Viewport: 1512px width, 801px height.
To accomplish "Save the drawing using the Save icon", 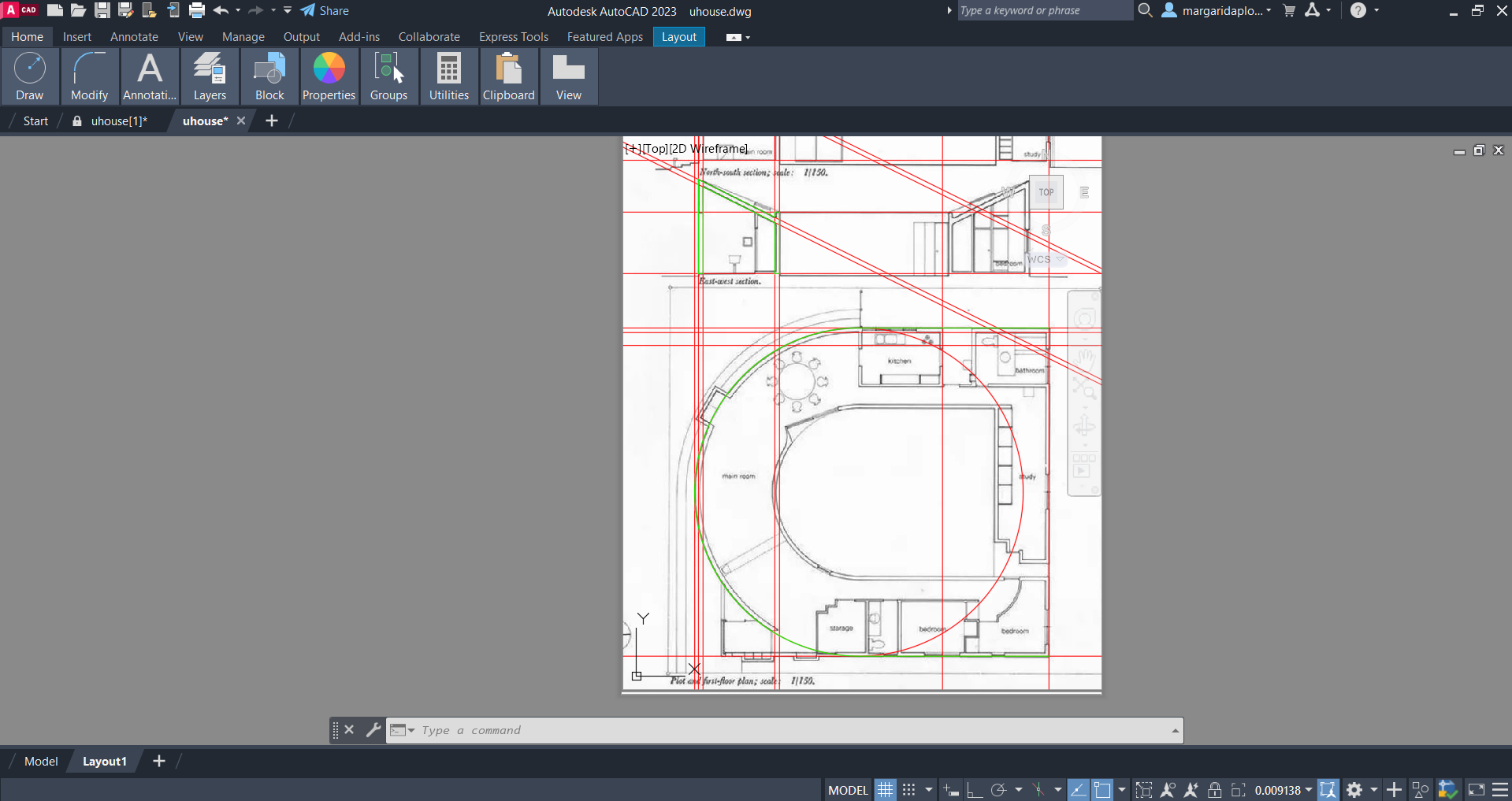I will tap(102, 10).
